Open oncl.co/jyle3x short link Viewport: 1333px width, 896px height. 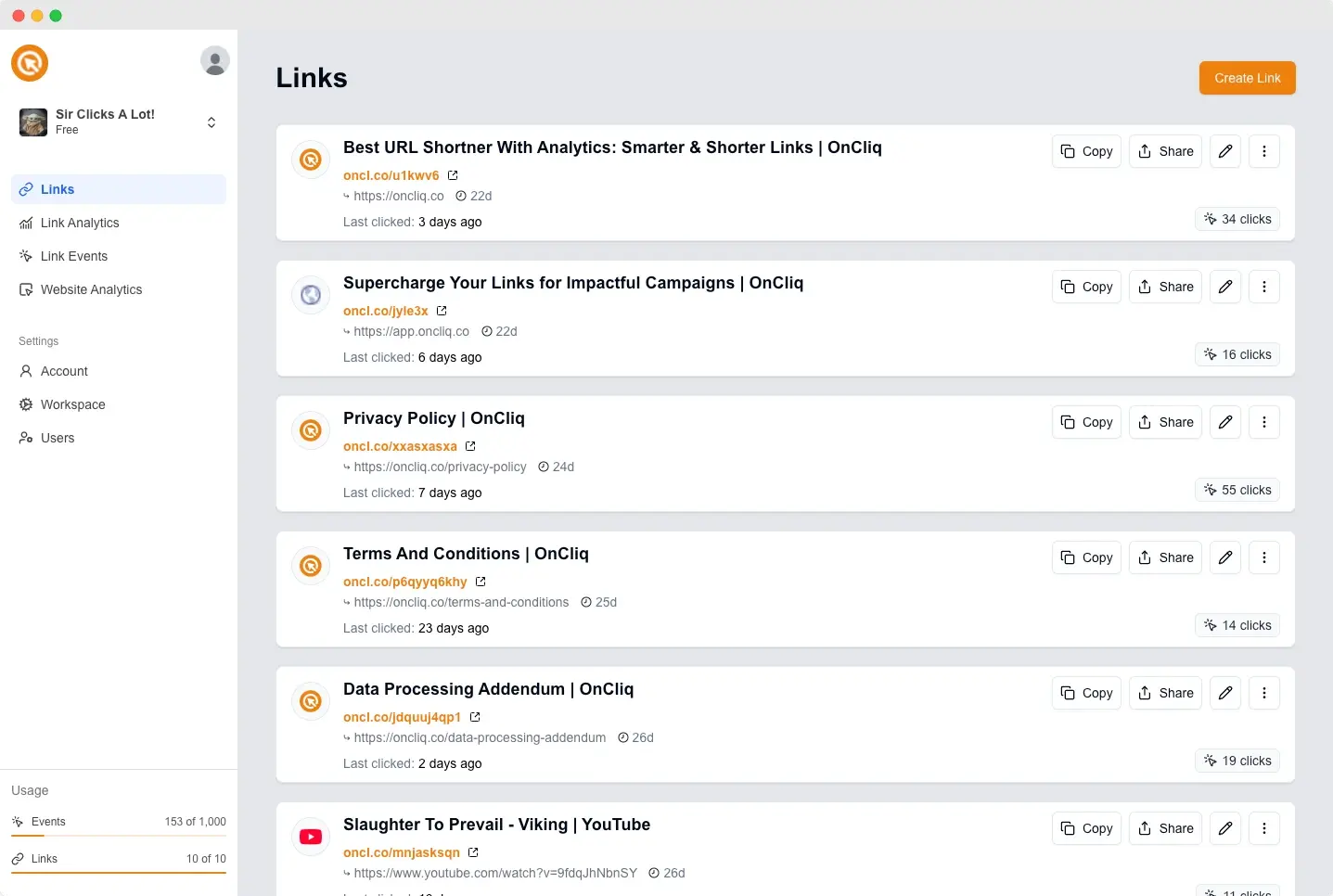tap(386, 311)
